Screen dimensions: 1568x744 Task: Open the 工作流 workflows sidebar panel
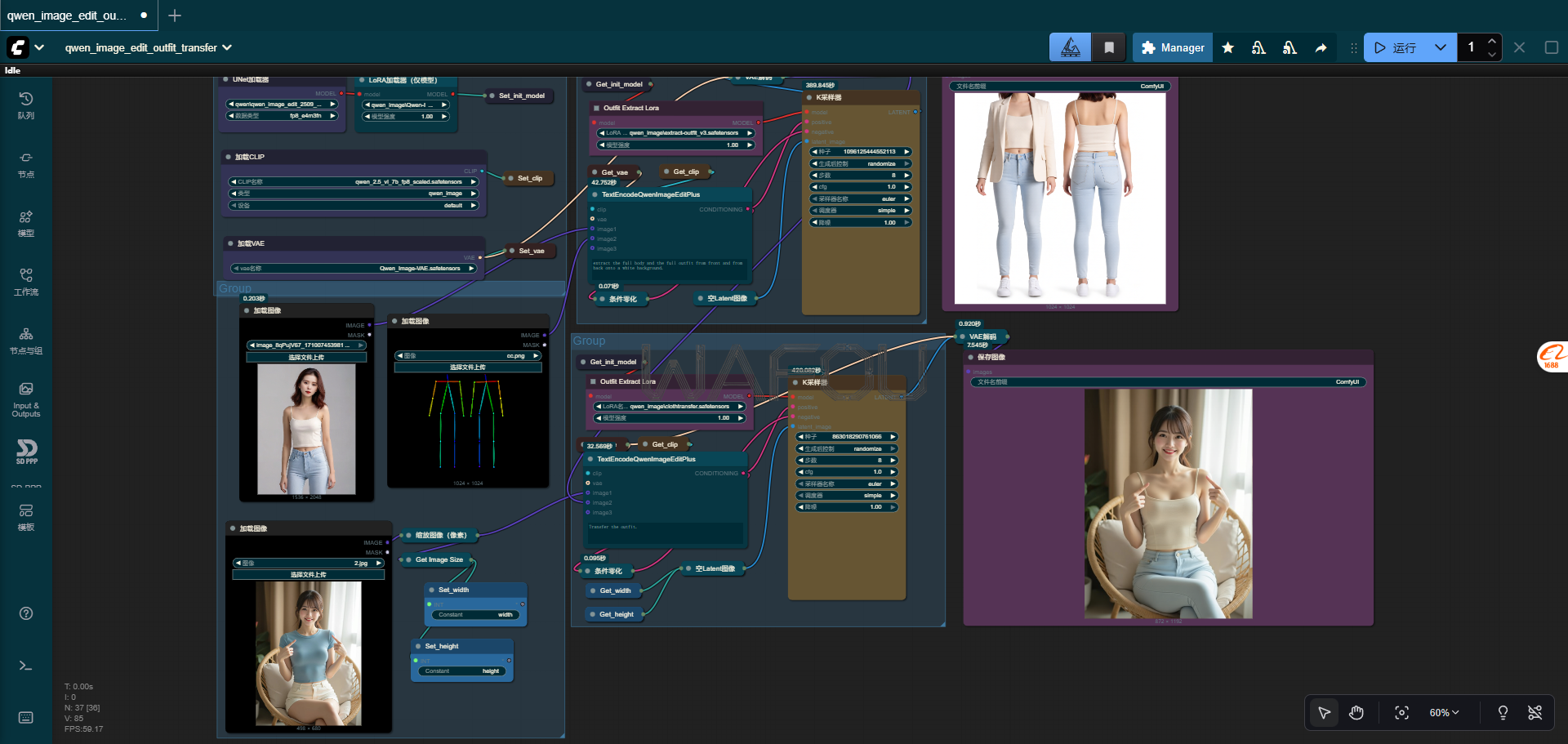click(26, 281)
